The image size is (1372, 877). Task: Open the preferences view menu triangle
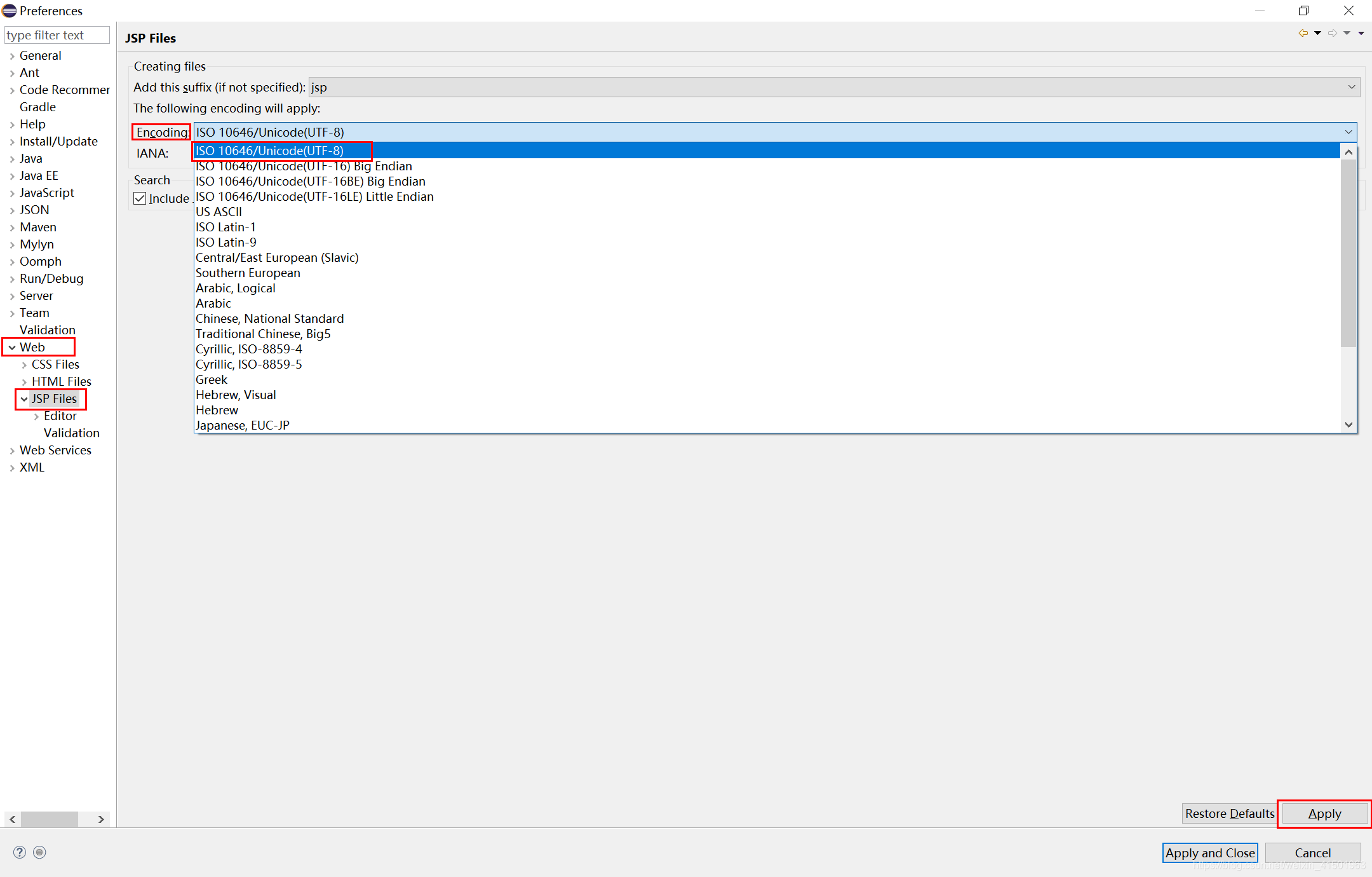[1361, 33]
